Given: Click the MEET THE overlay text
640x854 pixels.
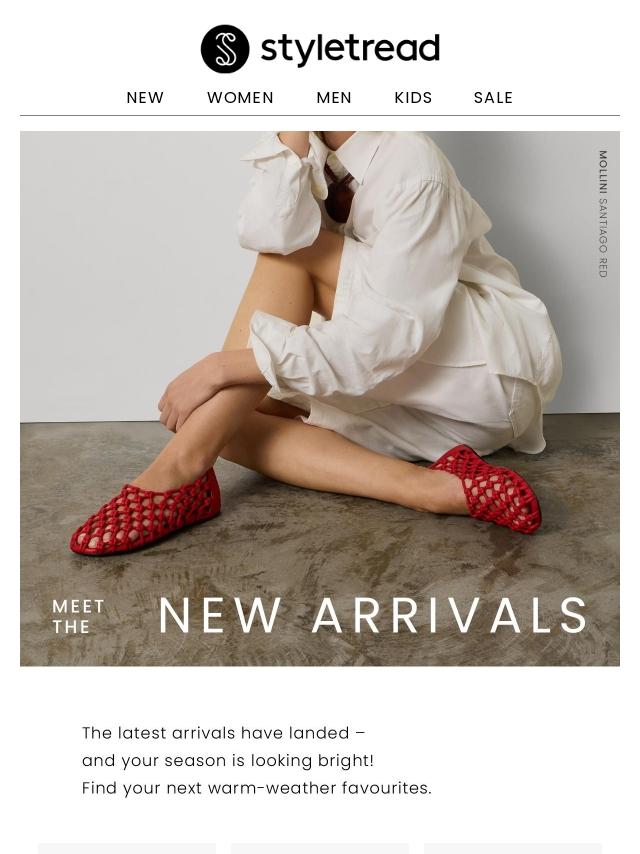Looking at the screenshot, I should 78,617.
